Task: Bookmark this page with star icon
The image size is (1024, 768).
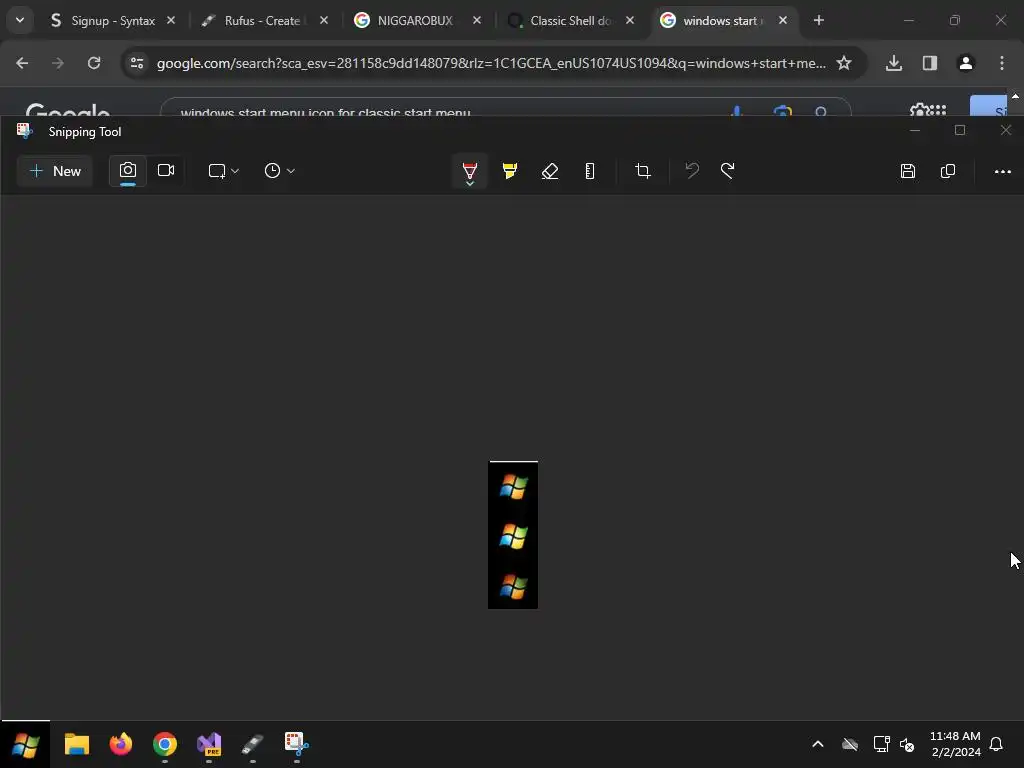Action: (844, 63)
